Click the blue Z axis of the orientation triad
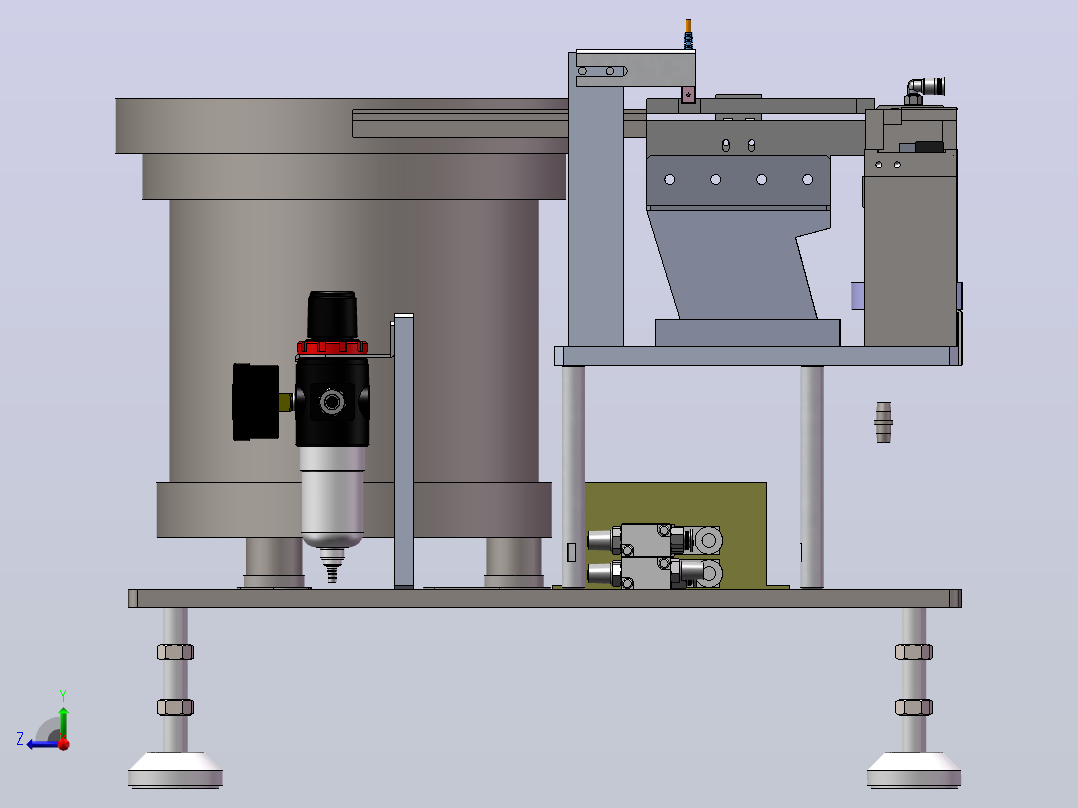1078x808 pixels. [41, 744]
